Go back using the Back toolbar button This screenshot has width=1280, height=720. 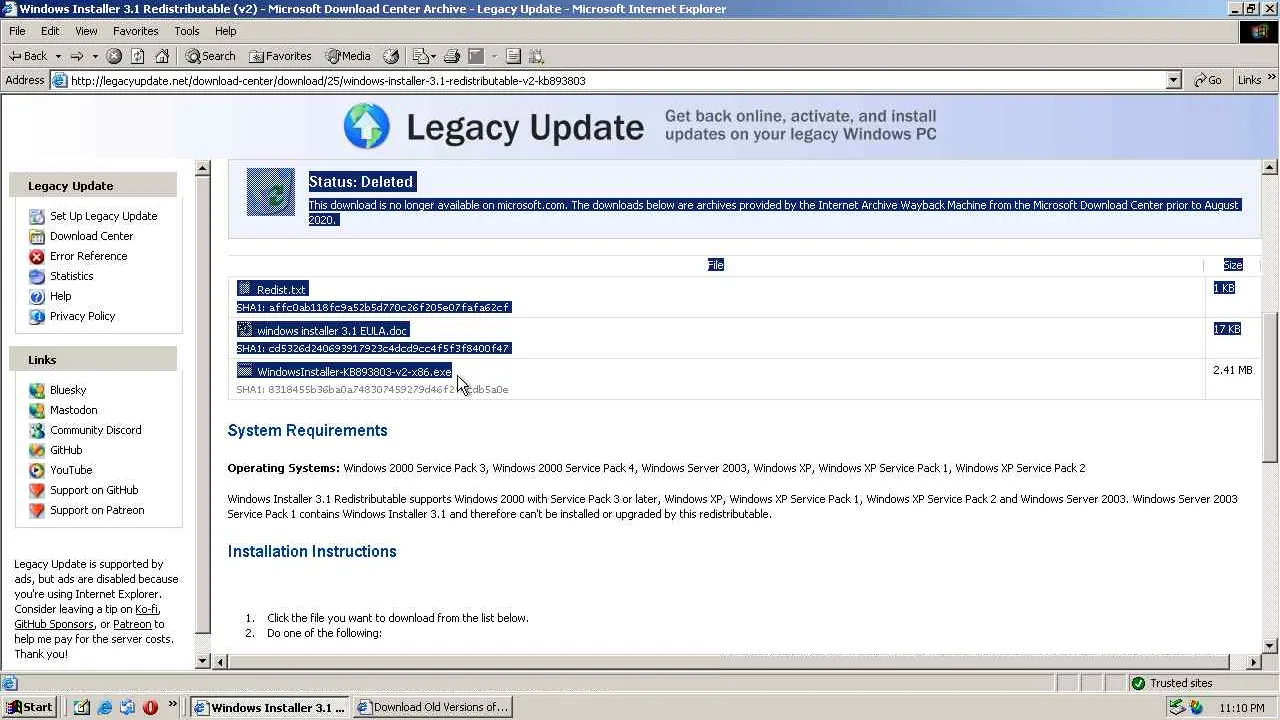click(x=27, y=56)
